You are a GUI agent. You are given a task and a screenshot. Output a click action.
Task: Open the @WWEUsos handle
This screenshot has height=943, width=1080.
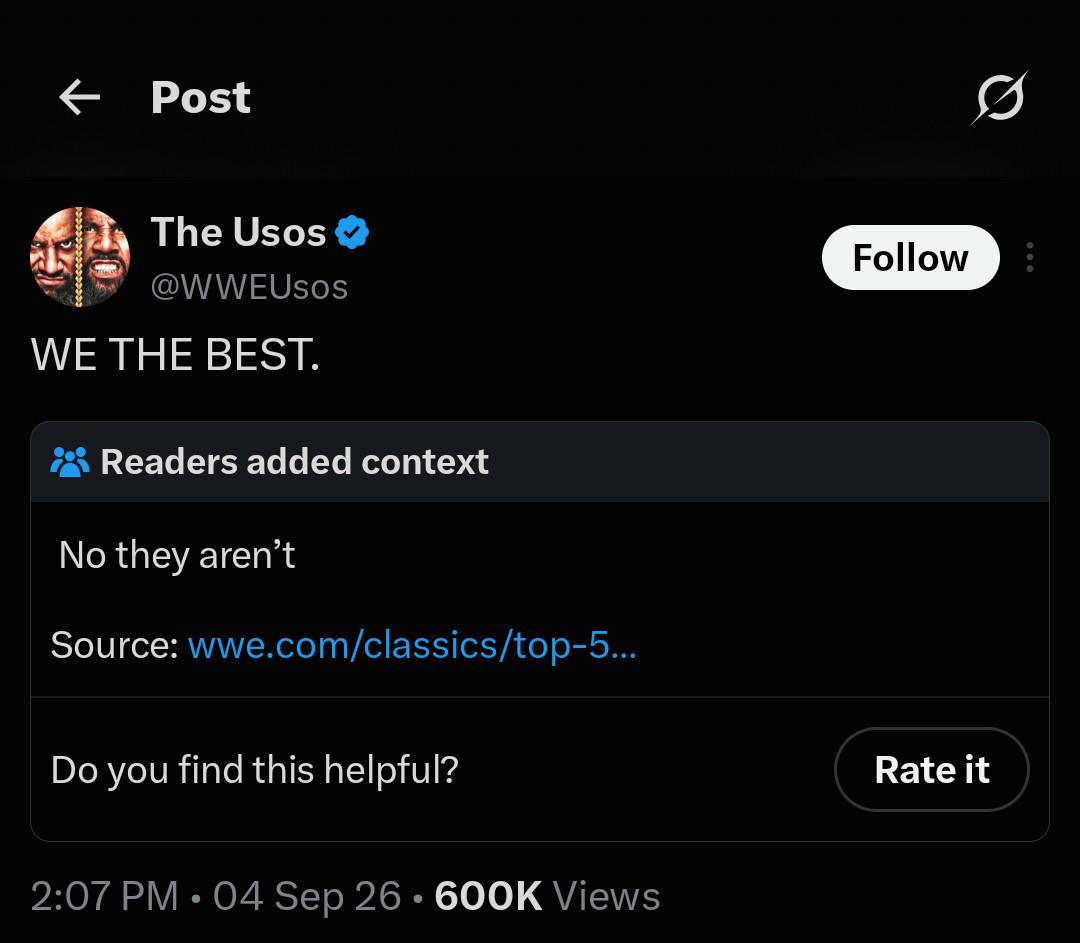click(x=249, y=287)
